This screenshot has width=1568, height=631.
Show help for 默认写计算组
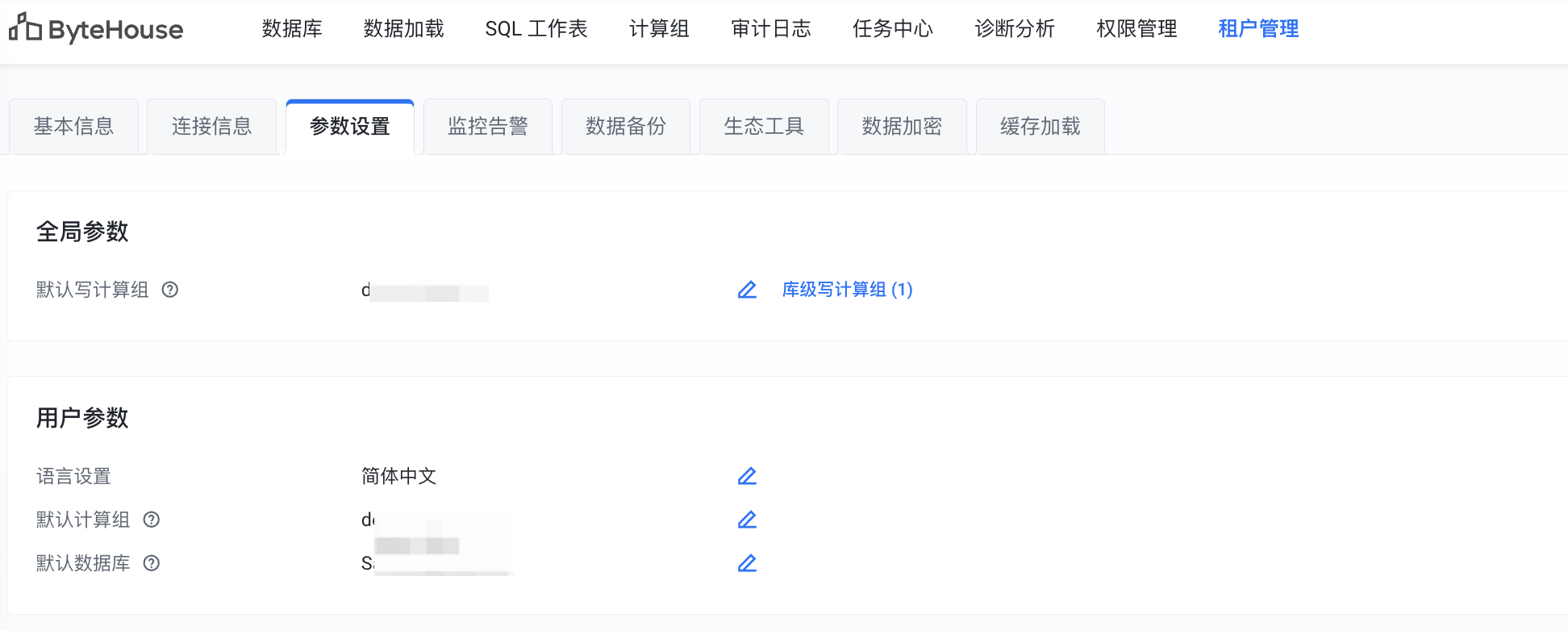point(170,290)
